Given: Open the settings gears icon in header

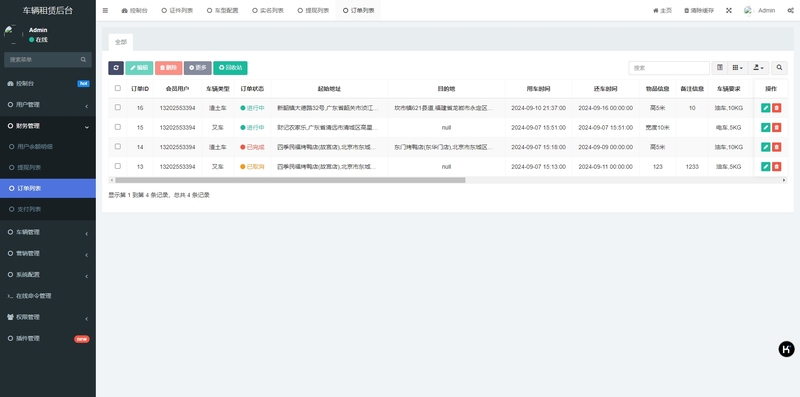Looking at the screenshot, I should tap(790, 10).
